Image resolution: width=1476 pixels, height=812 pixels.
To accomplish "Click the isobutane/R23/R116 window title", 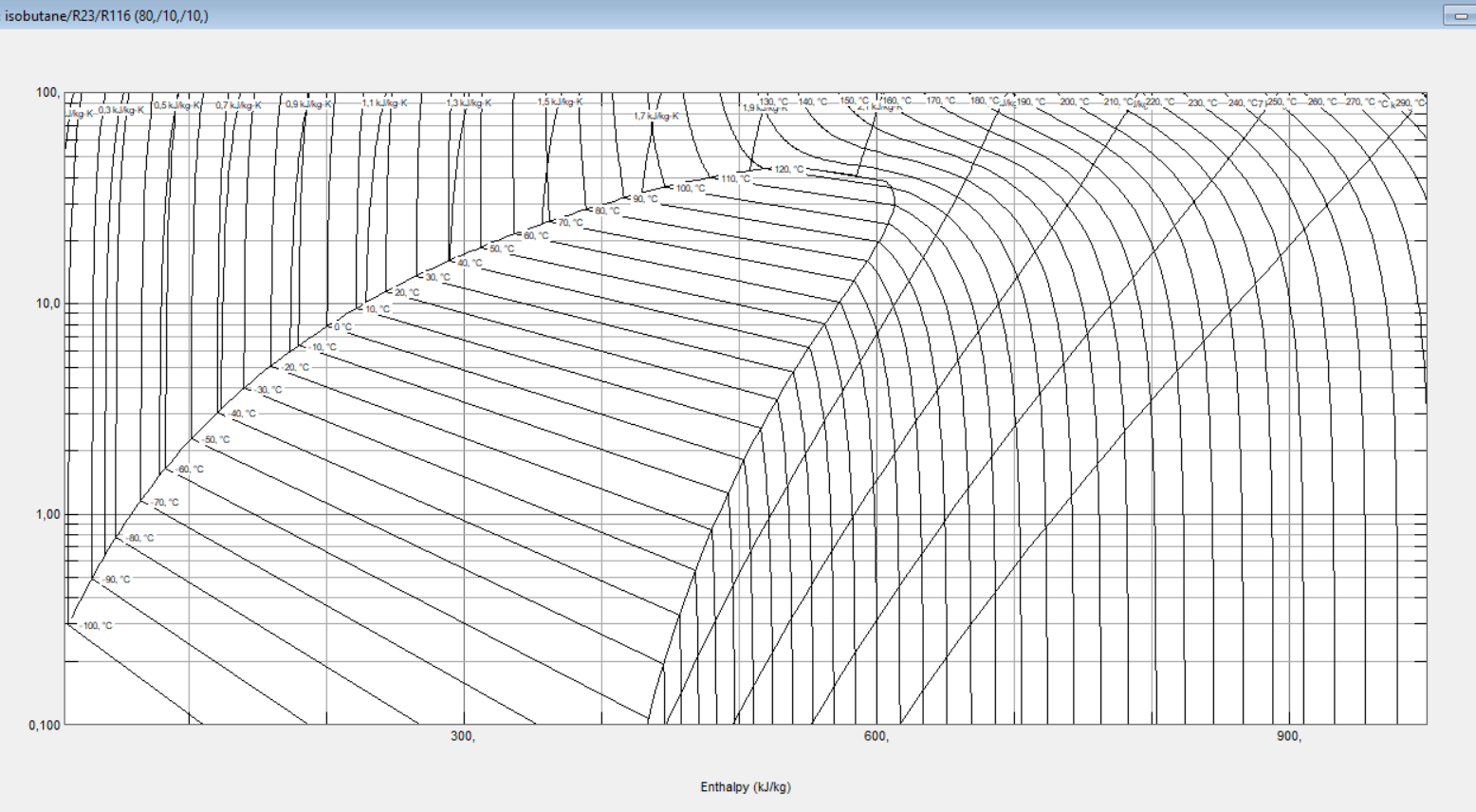I will coord(106,15).
